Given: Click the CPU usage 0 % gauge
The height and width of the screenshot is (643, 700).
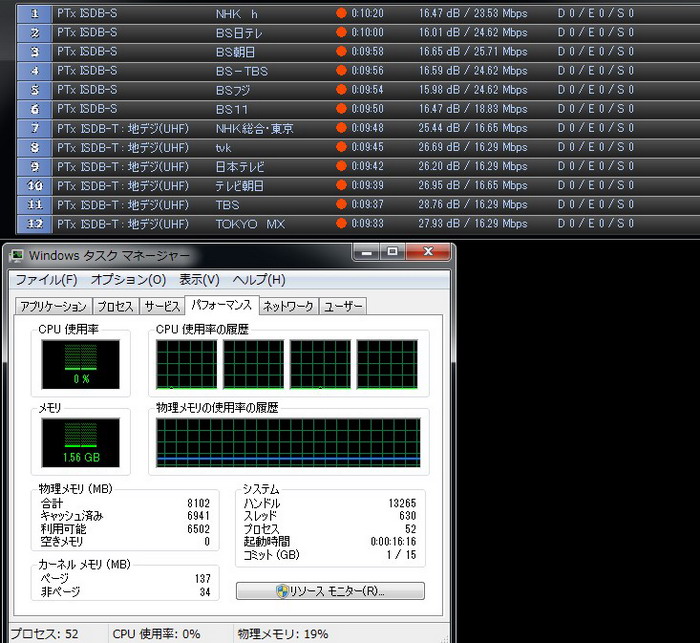Looking at the screenshot, I should [x=81, y=364].
